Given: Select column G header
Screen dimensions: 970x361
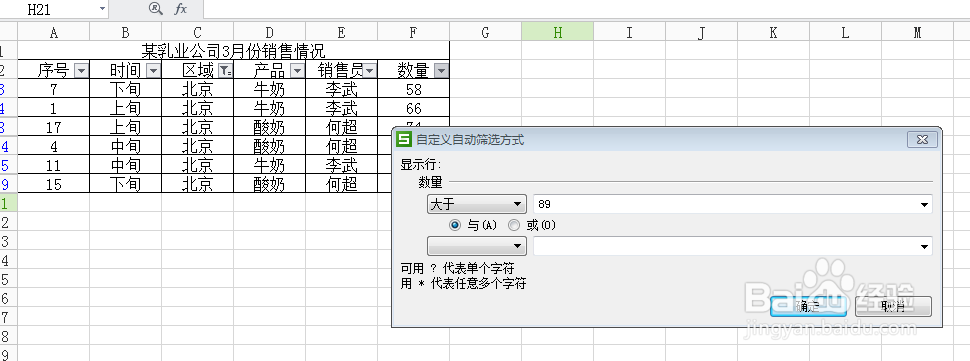Looking at the screenshot, I should point(486,32).
